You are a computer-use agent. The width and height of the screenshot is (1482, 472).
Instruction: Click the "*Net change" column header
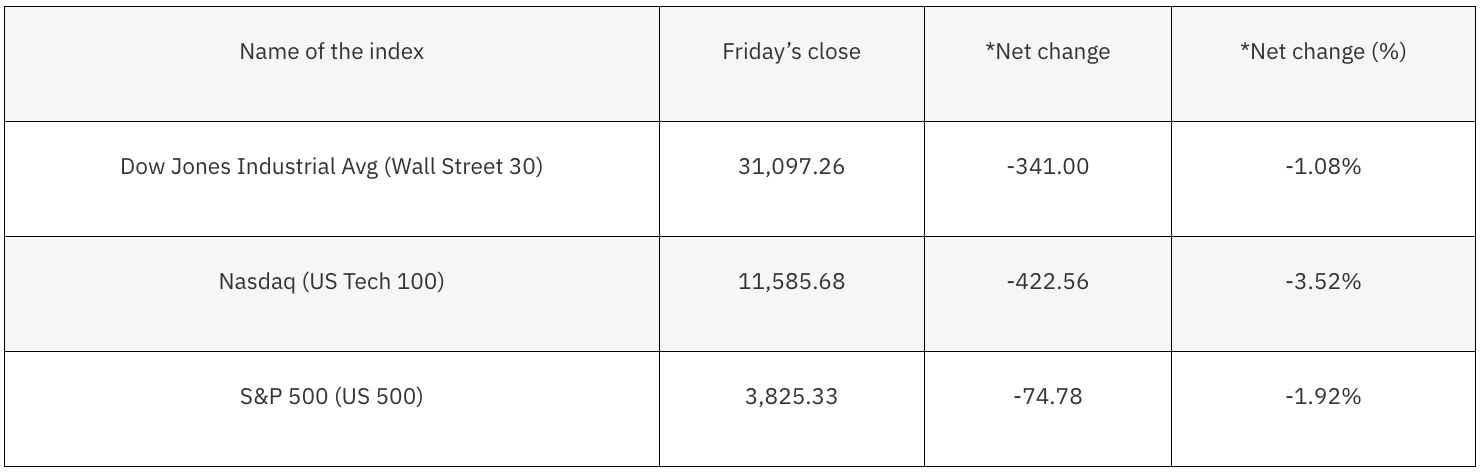1047,52
